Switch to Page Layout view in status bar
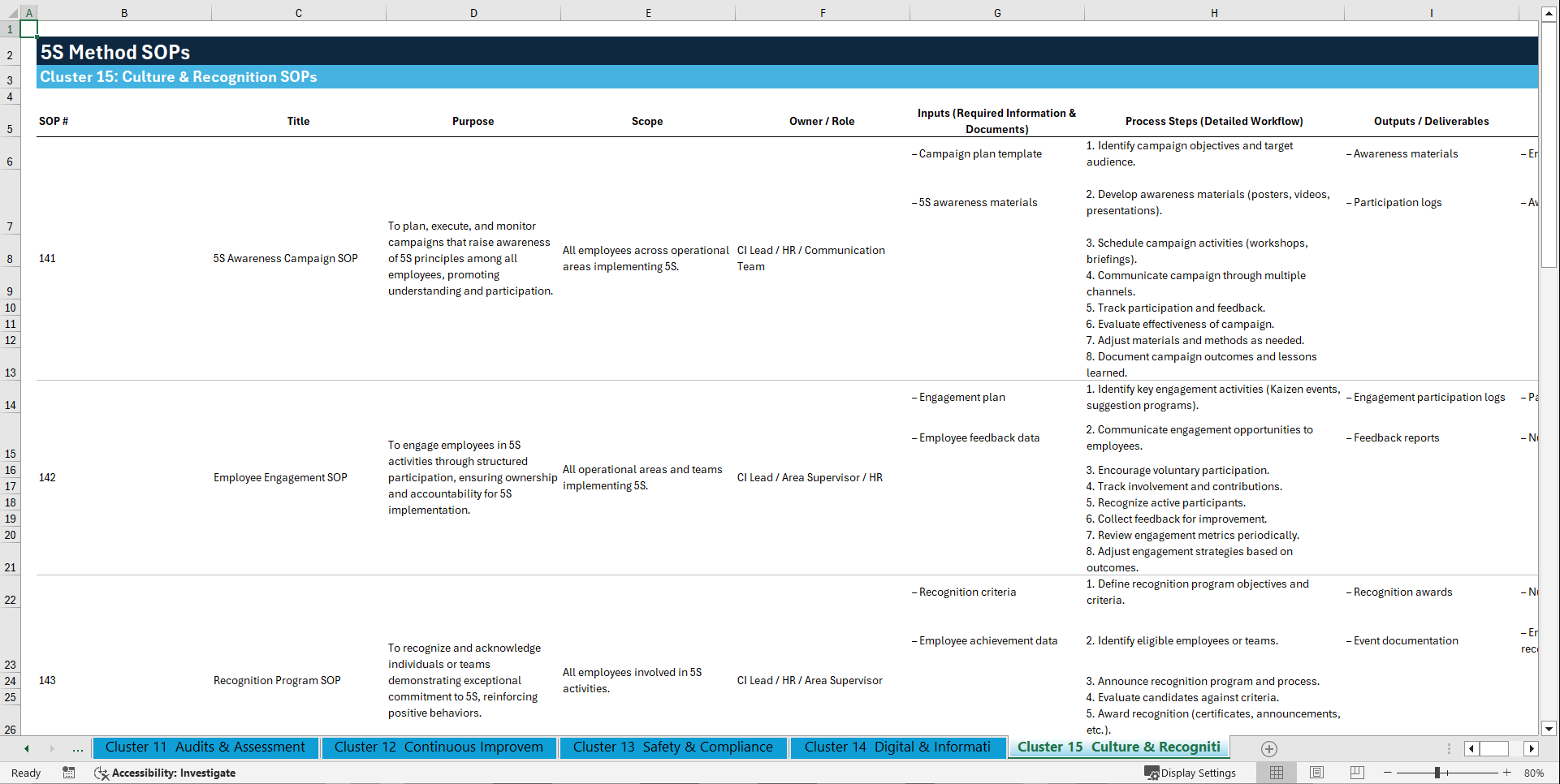This screenshot has width=1560, height=784. click(1316, 773)
